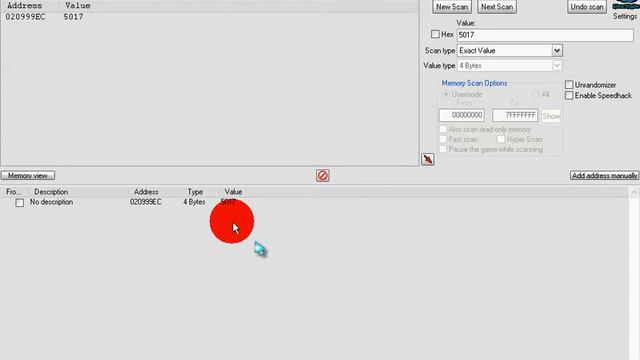Toggle Hyper Scan checkbox

coord(501,140)
